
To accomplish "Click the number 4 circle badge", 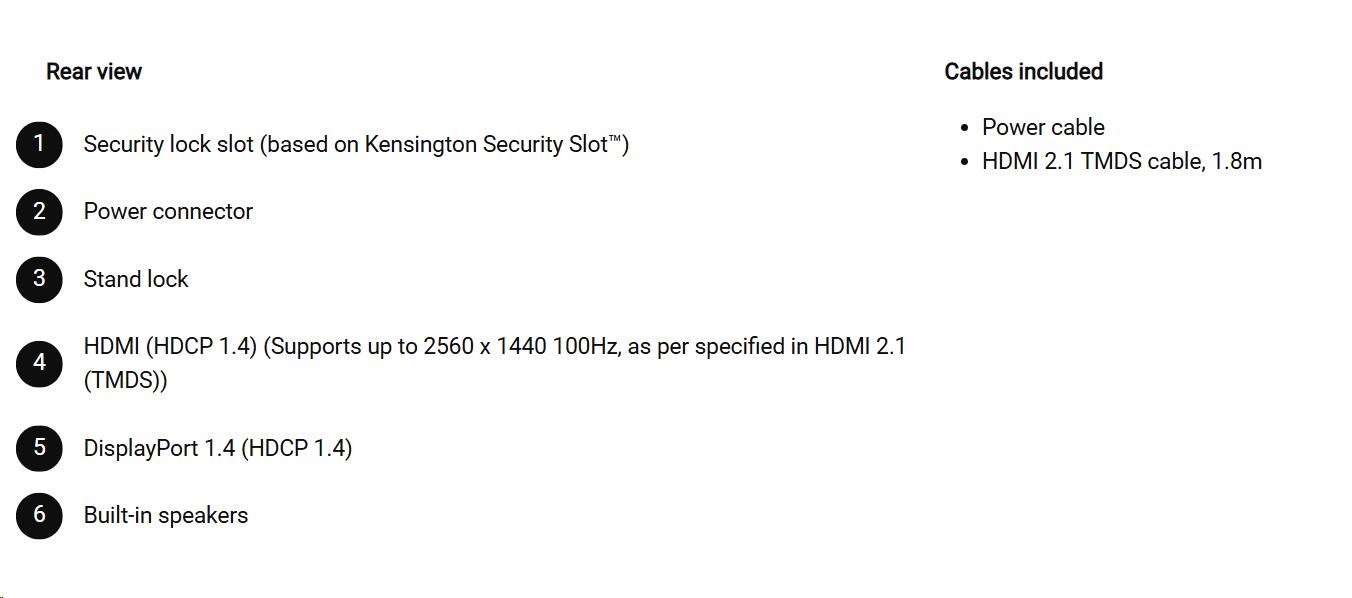I will click(39, 363).
